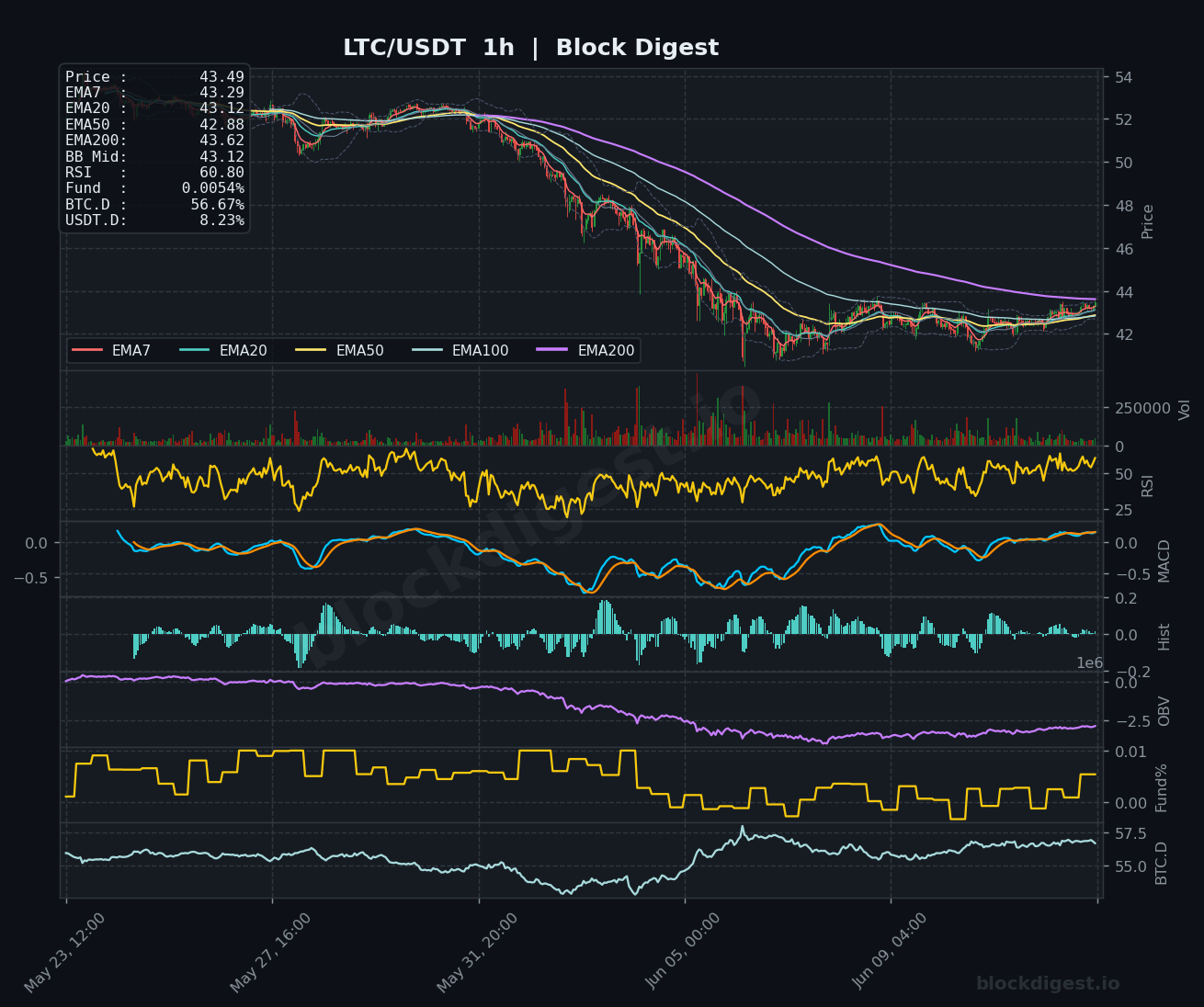Viewport: 1204px width, 1007px height.
Task: Click the May 31, 20:00 date tick
Action: point(477,952)
